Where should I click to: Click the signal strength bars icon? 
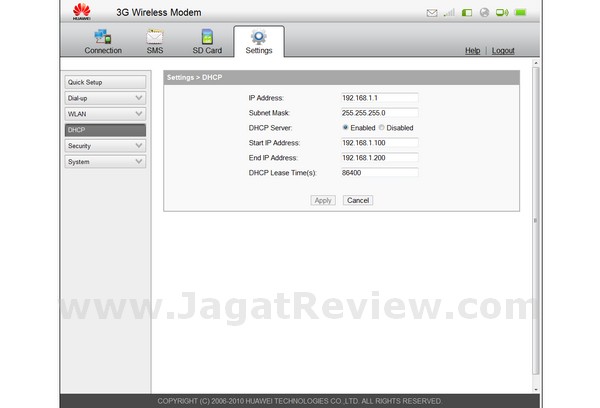tap(449, 13)
